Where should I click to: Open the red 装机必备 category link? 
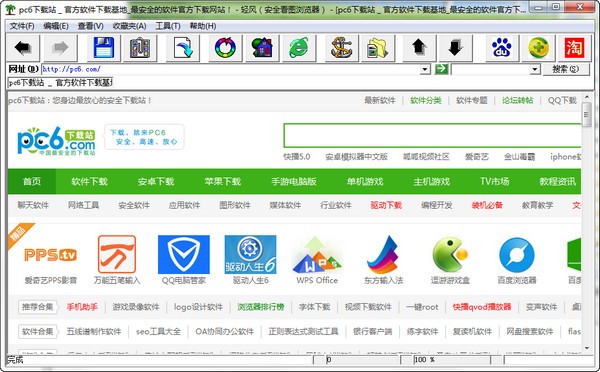coord(487,205)
